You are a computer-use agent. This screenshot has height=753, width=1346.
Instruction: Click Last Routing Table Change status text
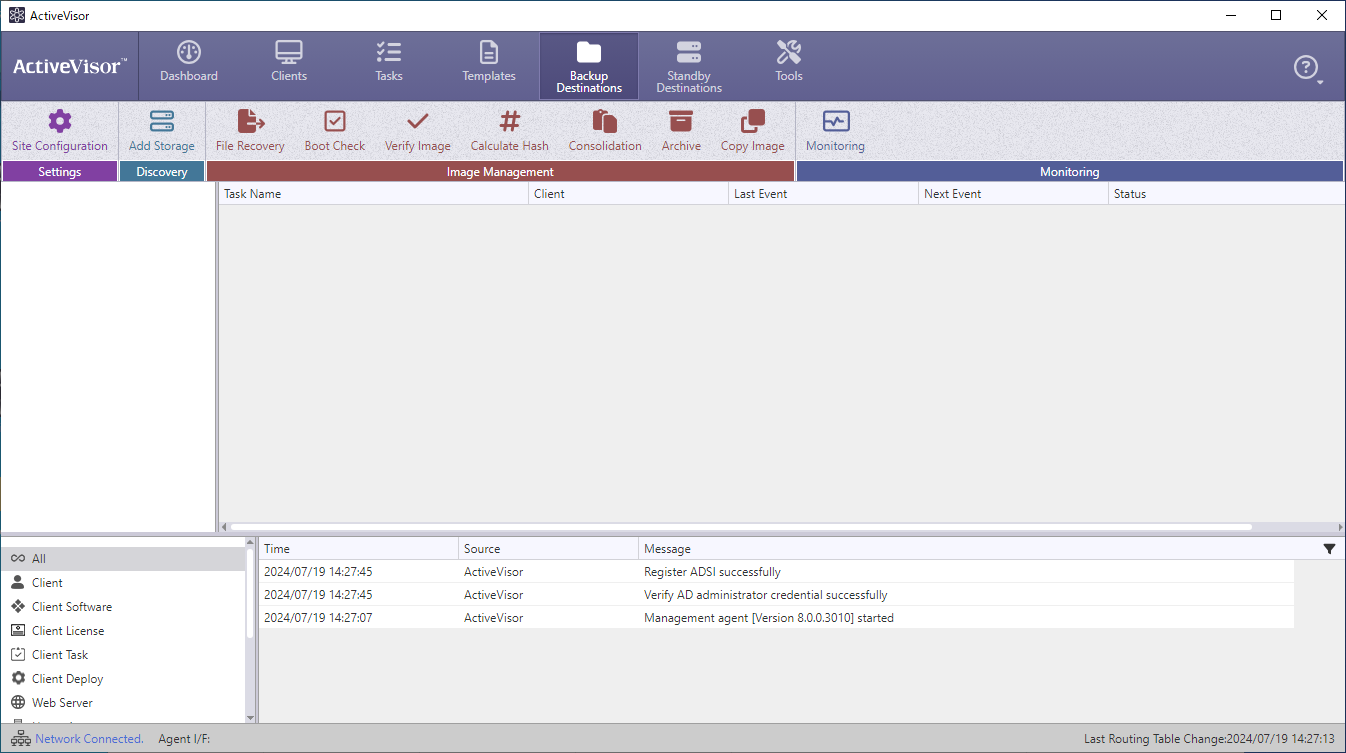pos(1209,739)
